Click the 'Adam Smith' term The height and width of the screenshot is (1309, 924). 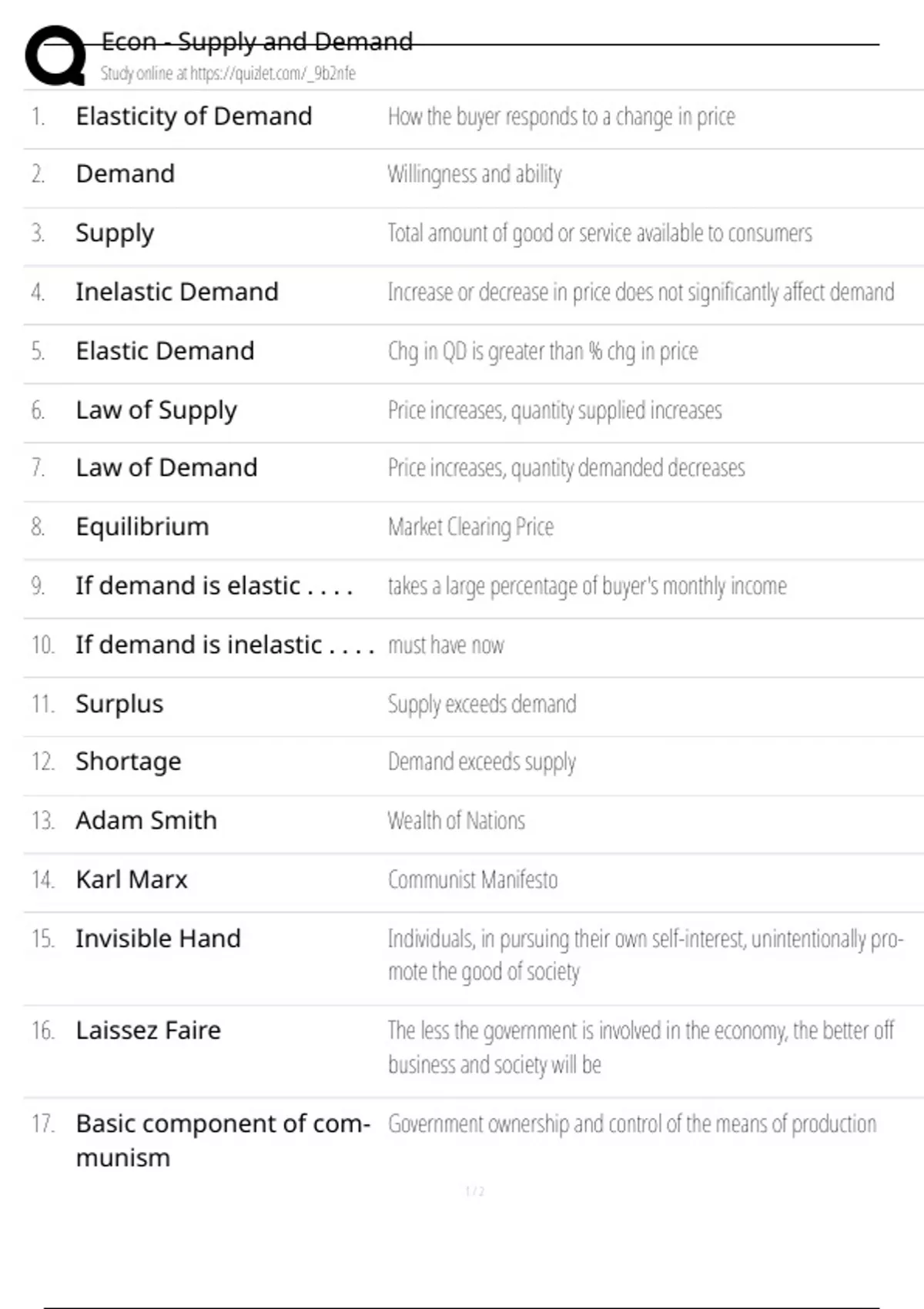[146, 821]
